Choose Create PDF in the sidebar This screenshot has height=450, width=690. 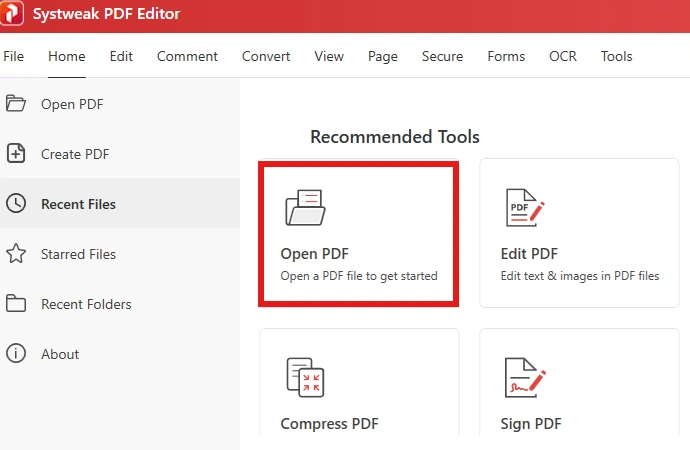click(120, 154)
